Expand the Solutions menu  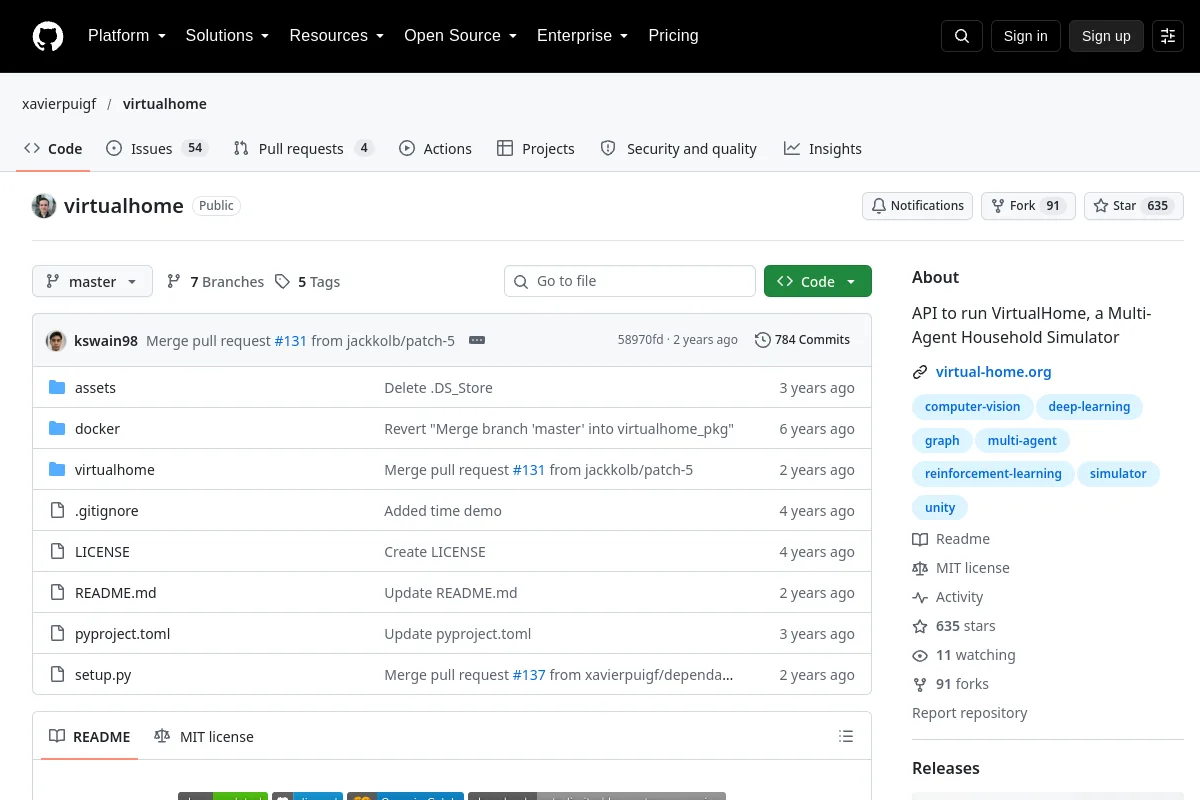pyautogui.click(x=227, y=36)
